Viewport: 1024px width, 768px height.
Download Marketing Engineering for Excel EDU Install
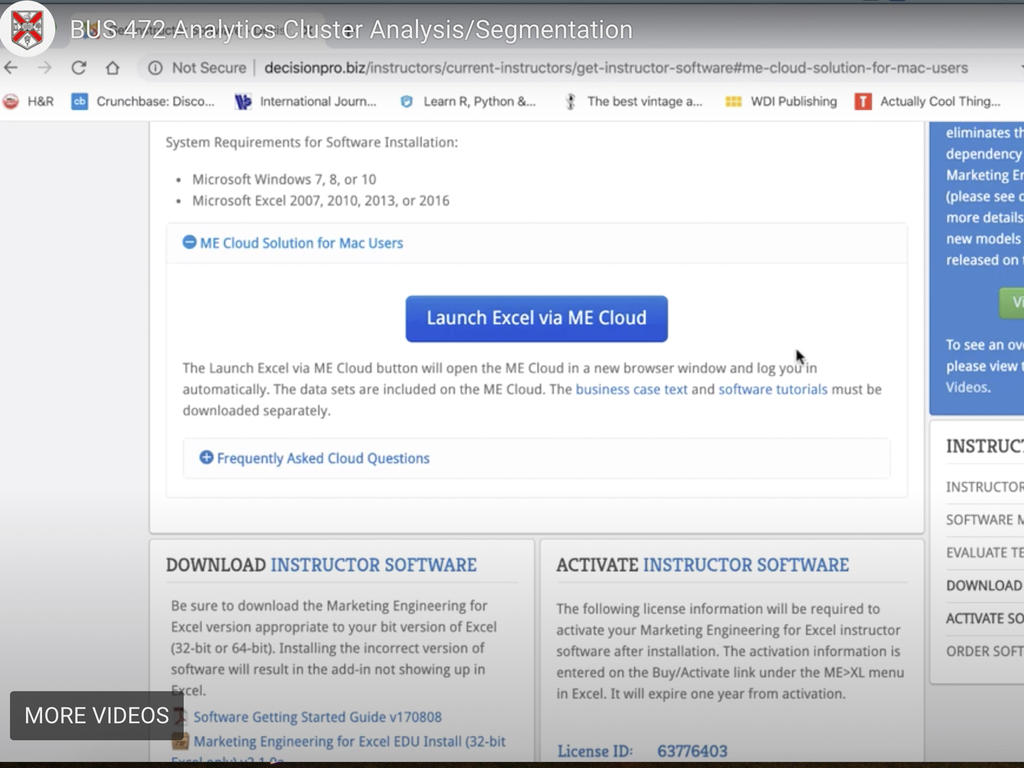(x=349, y=742)
